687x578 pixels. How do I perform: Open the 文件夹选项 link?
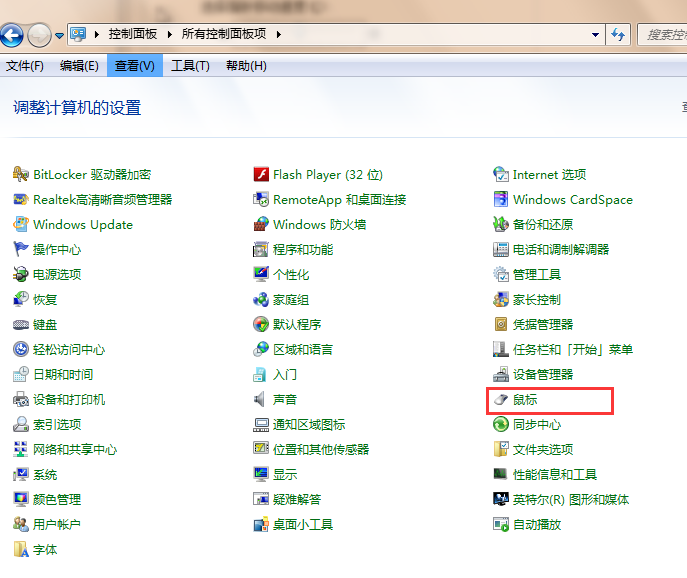coord(543,450)
